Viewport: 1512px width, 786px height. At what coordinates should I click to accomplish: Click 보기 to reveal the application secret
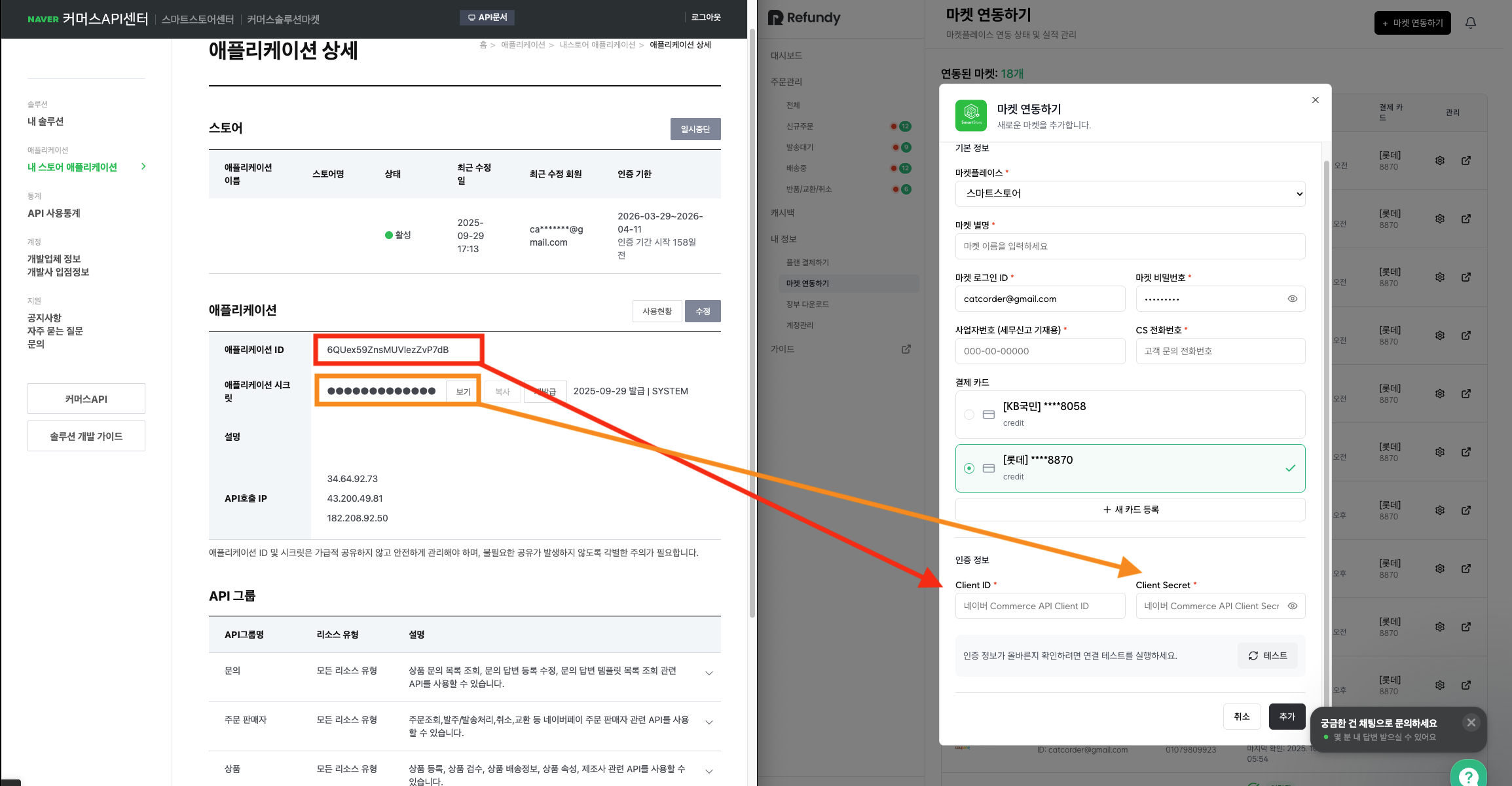pos(463,392)
